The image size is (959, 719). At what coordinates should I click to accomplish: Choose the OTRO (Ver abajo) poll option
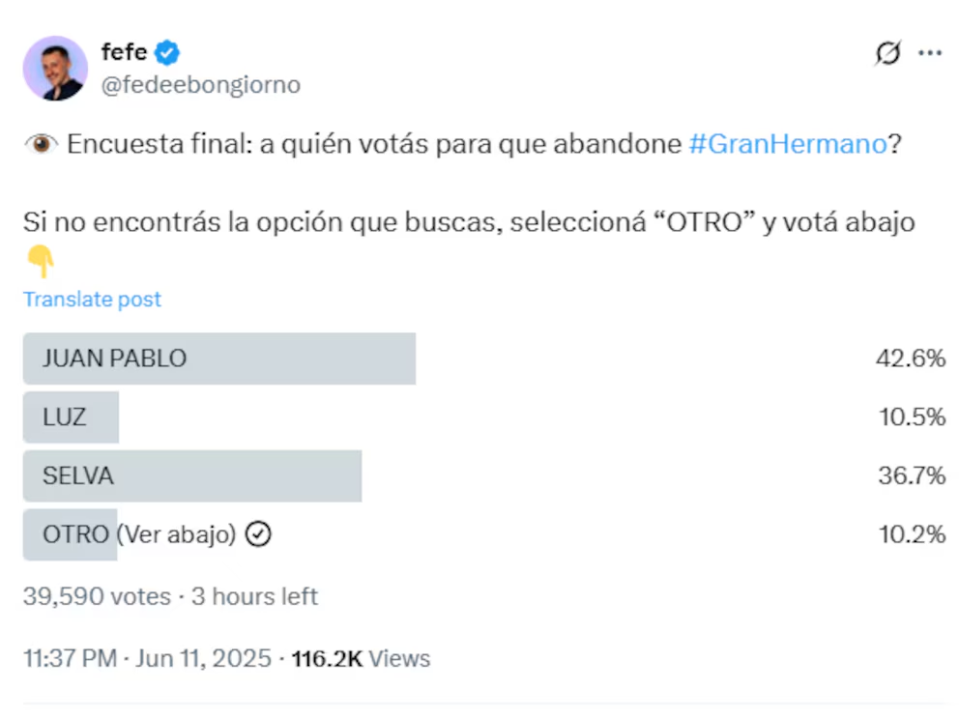[139, 535]
